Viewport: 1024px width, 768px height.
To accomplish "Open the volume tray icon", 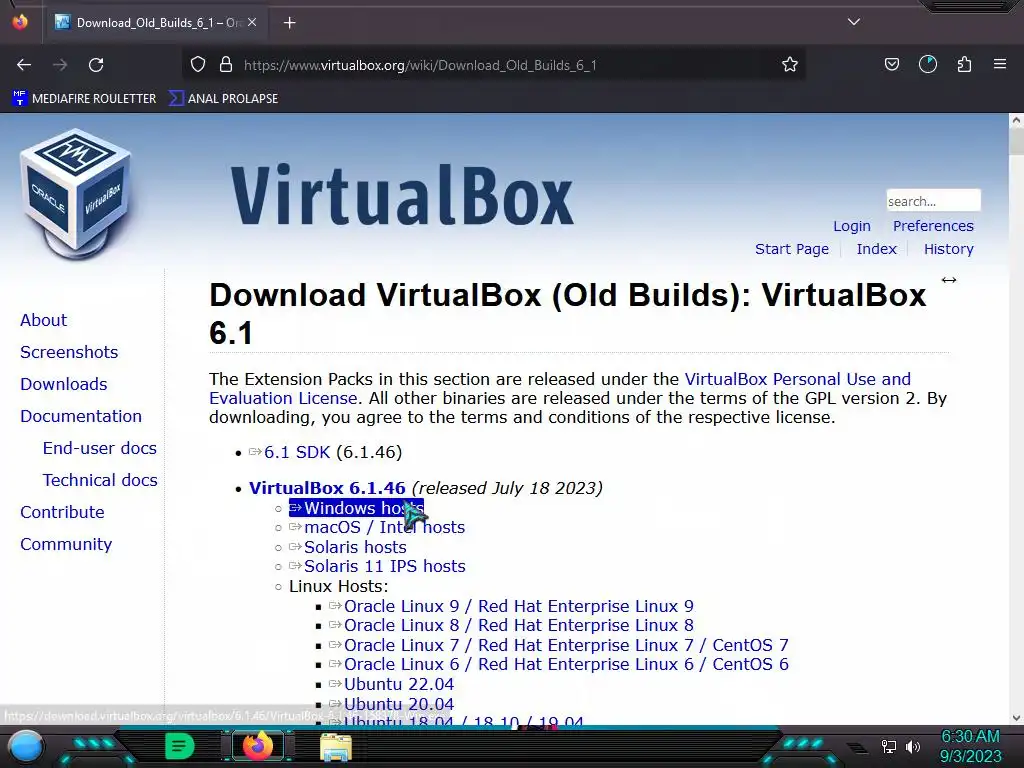I will tap(913, 746).
